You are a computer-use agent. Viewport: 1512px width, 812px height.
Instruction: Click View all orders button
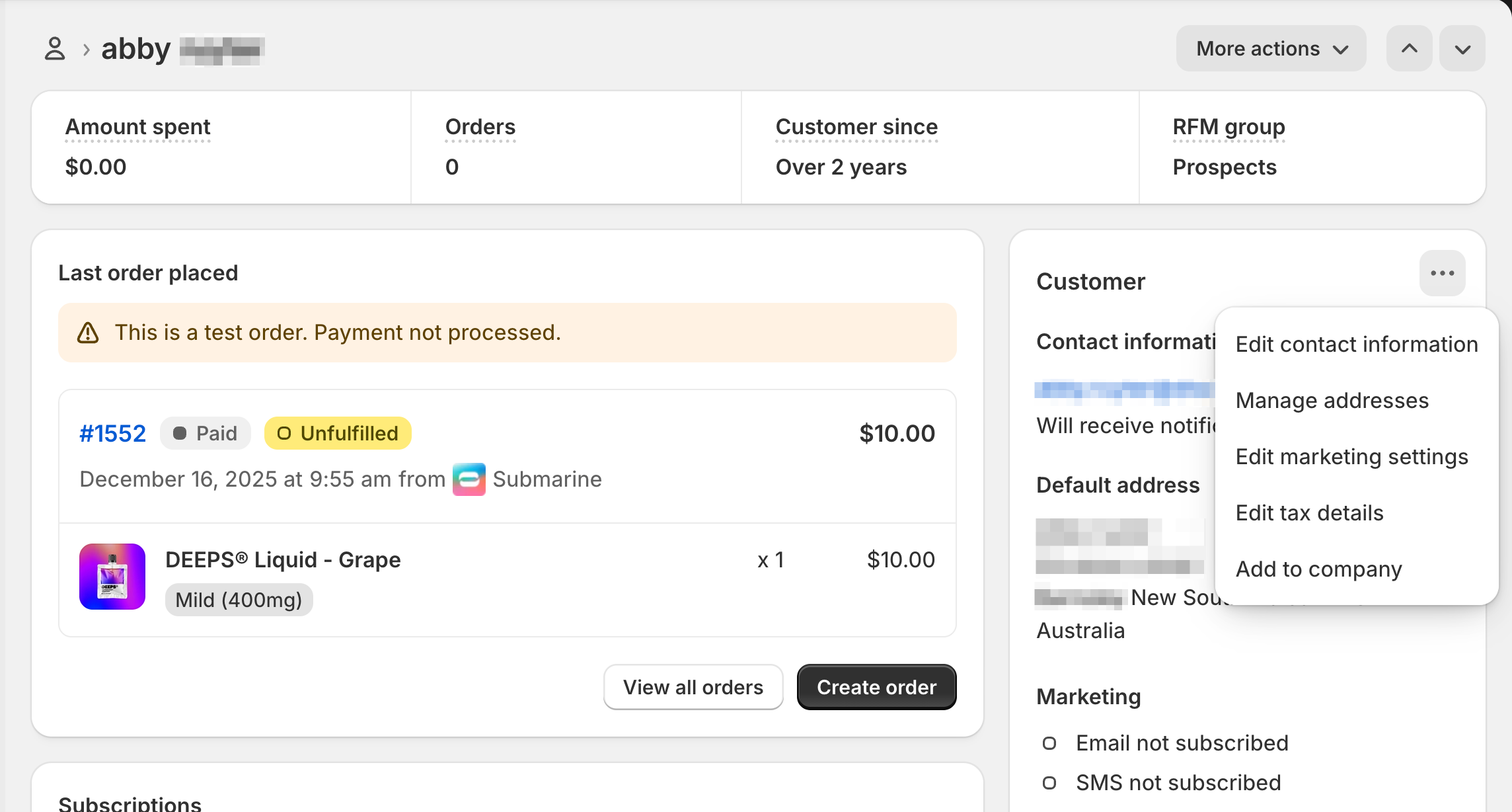click(693, 687)
